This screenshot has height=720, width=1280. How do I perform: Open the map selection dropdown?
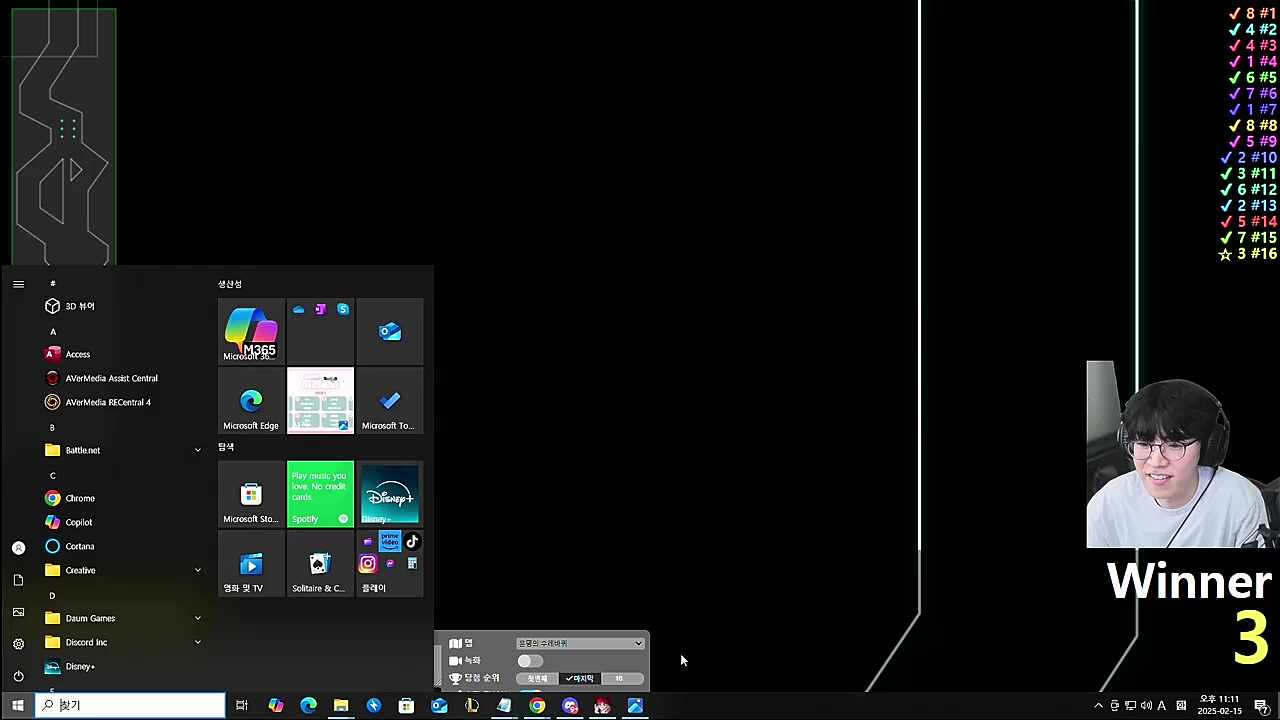[x=580, y=643]
